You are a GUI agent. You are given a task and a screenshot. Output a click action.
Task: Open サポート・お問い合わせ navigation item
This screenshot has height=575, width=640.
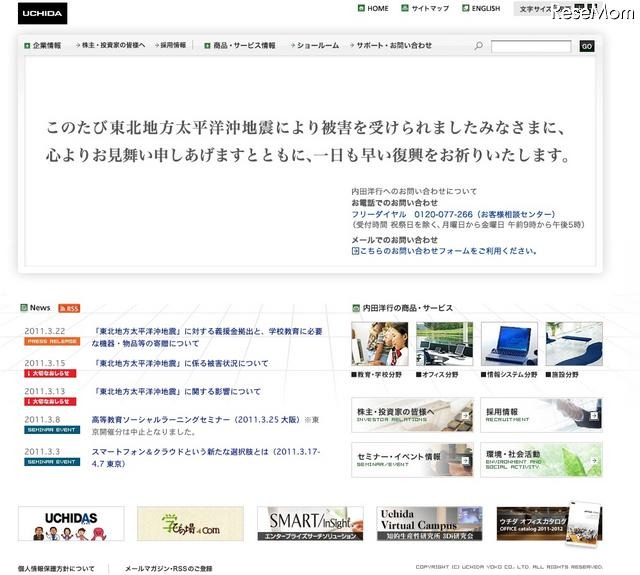coord(391,45)
